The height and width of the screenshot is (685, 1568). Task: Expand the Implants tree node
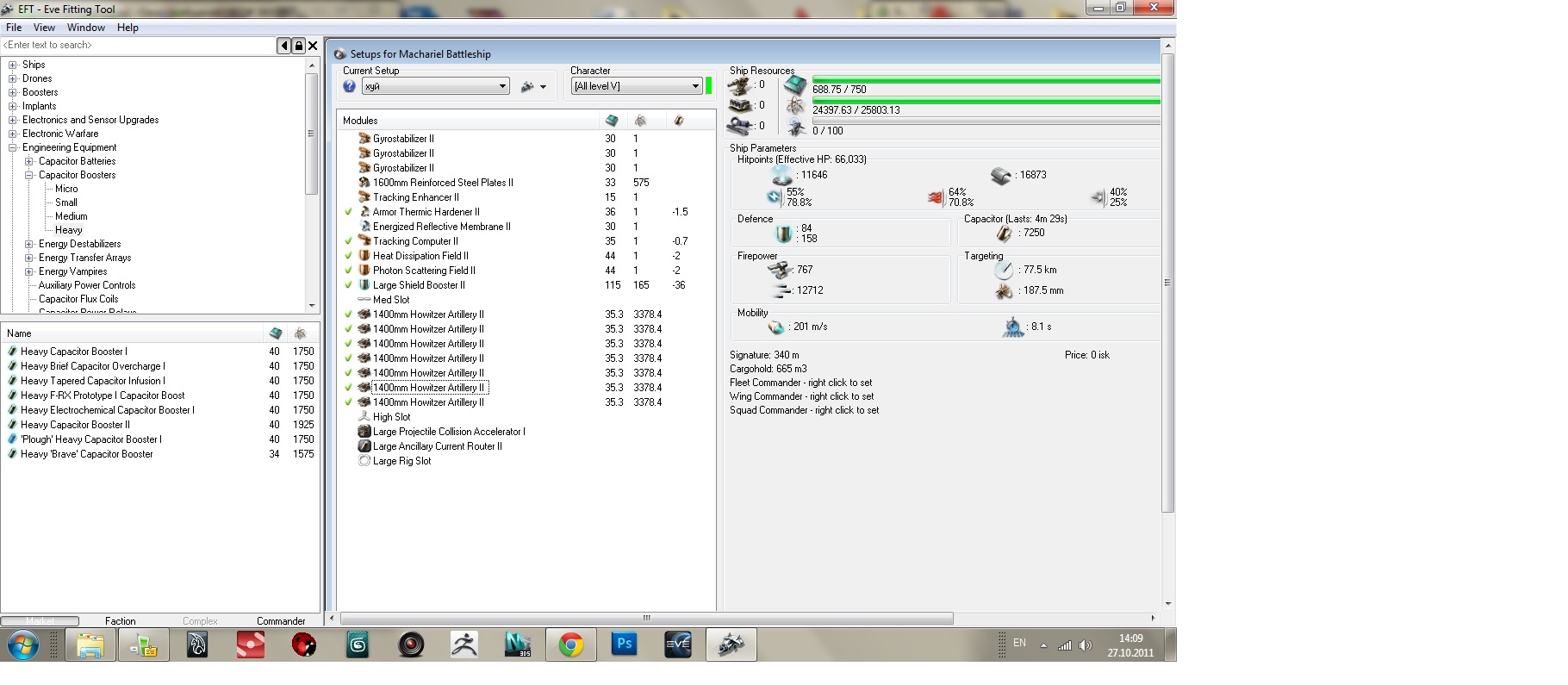pyautogui.click(x=13, y=106)
